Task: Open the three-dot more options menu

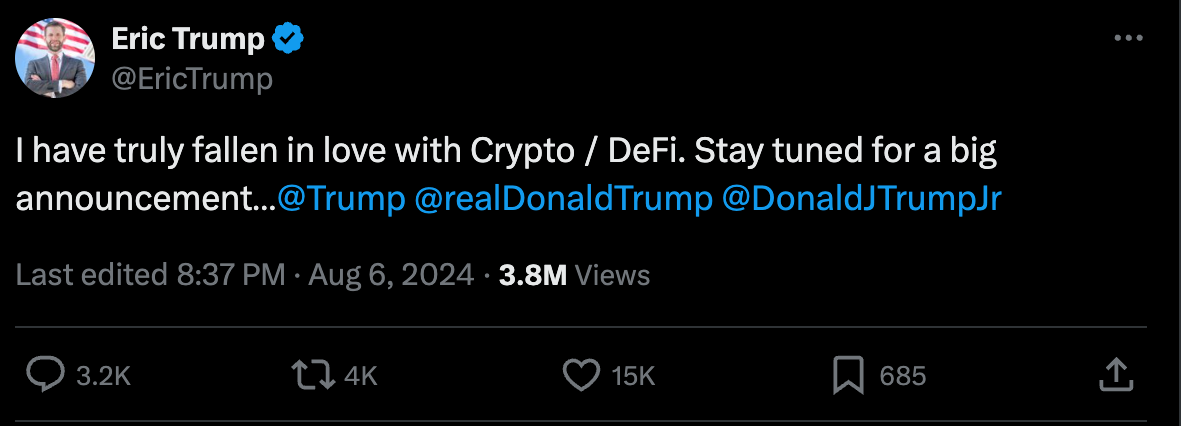Action: coord(1127,38)
